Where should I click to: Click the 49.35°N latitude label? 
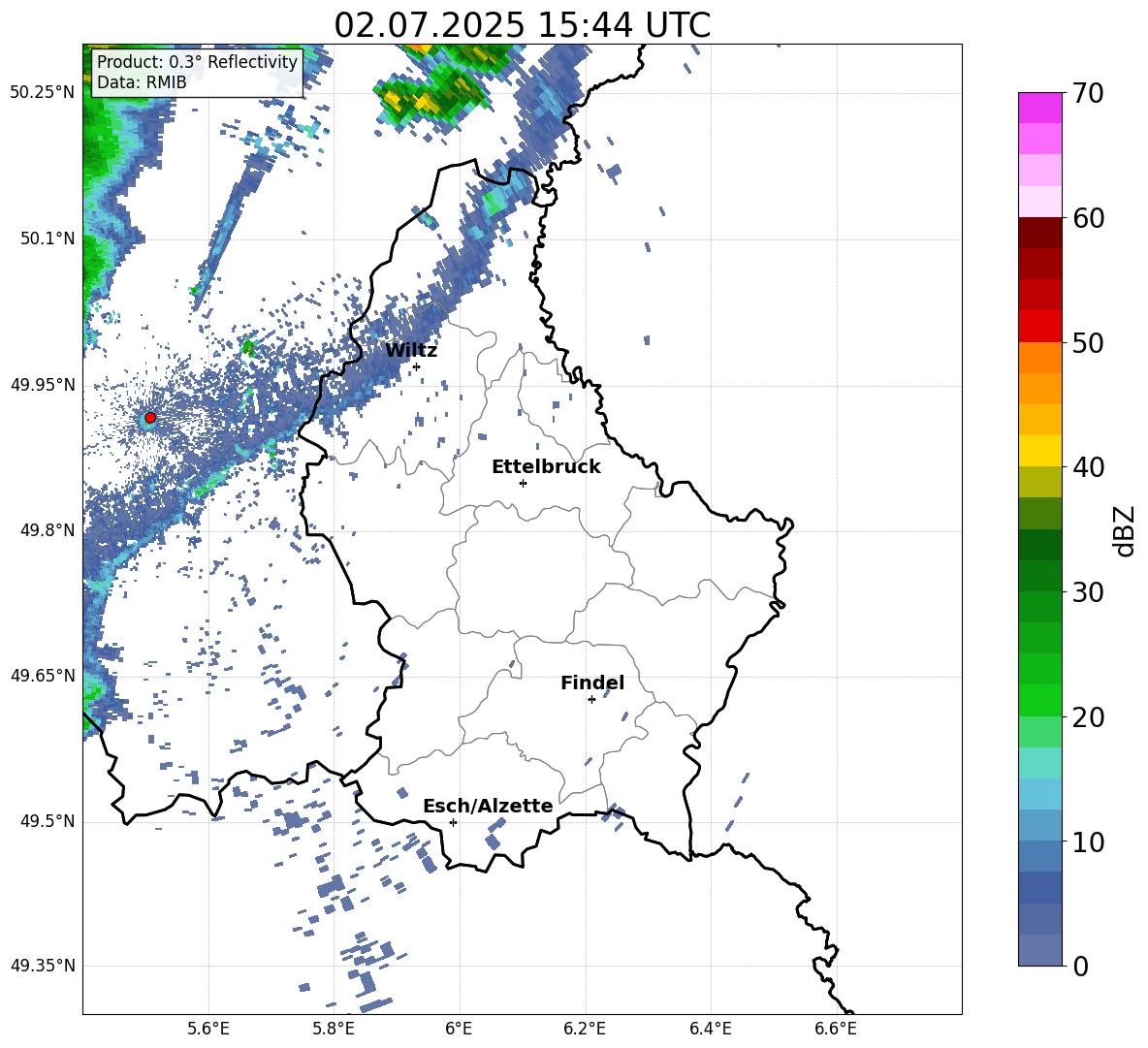(x=43, y=966)
